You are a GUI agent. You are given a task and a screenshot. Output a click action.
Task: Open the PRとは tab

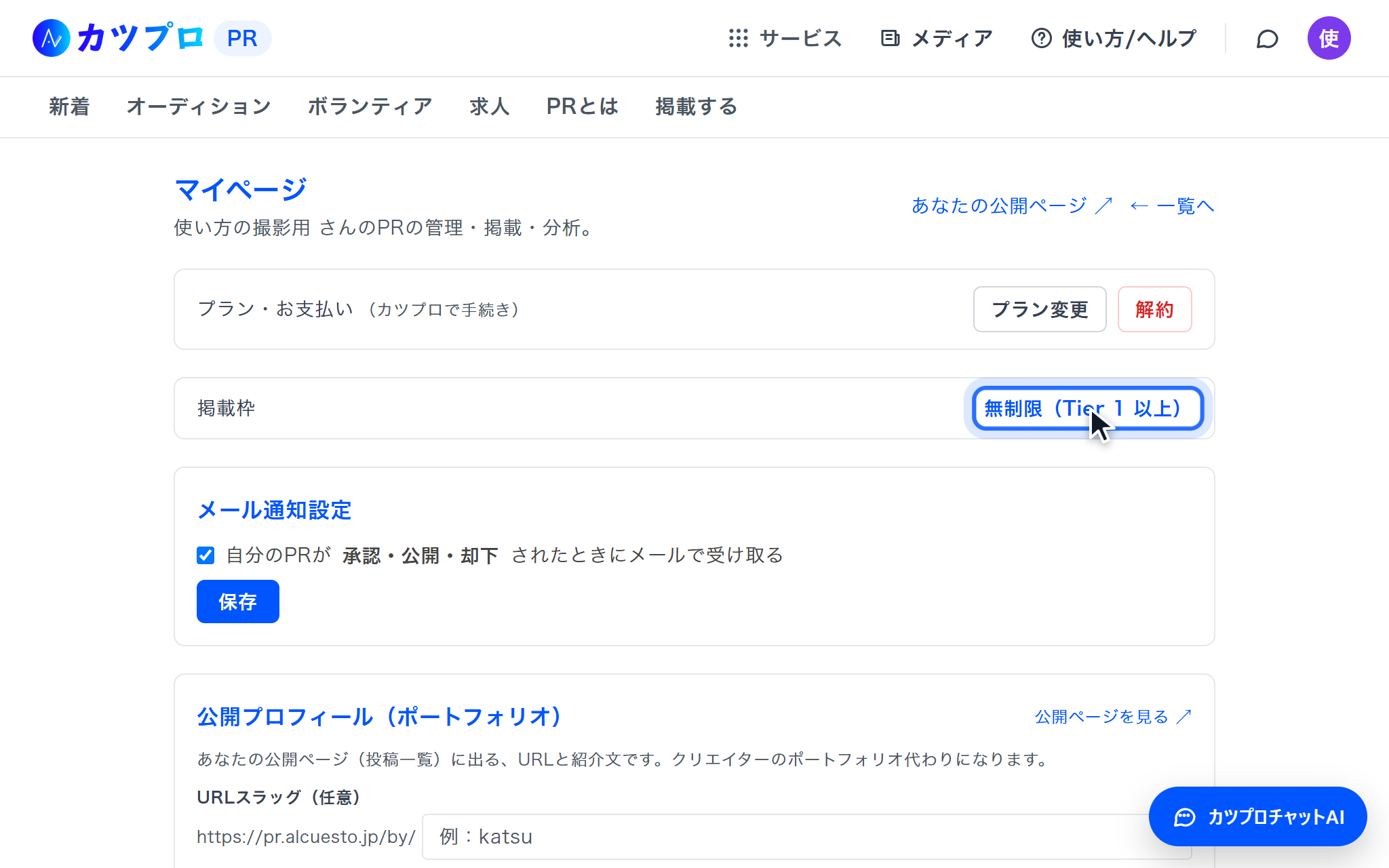click(582, 106)
